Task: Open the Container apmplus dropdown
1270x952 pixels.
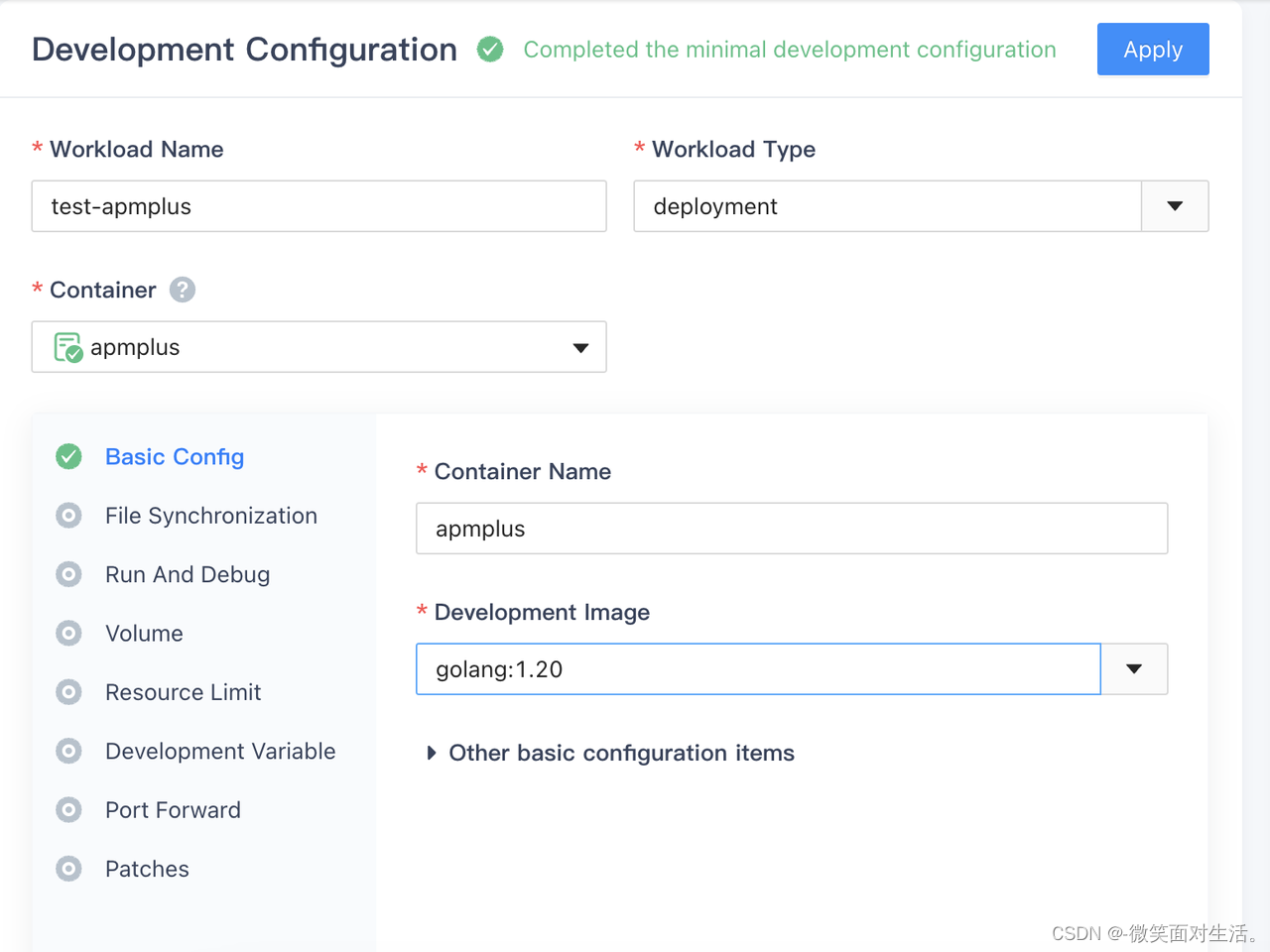Action: click(x=318, y=347)
